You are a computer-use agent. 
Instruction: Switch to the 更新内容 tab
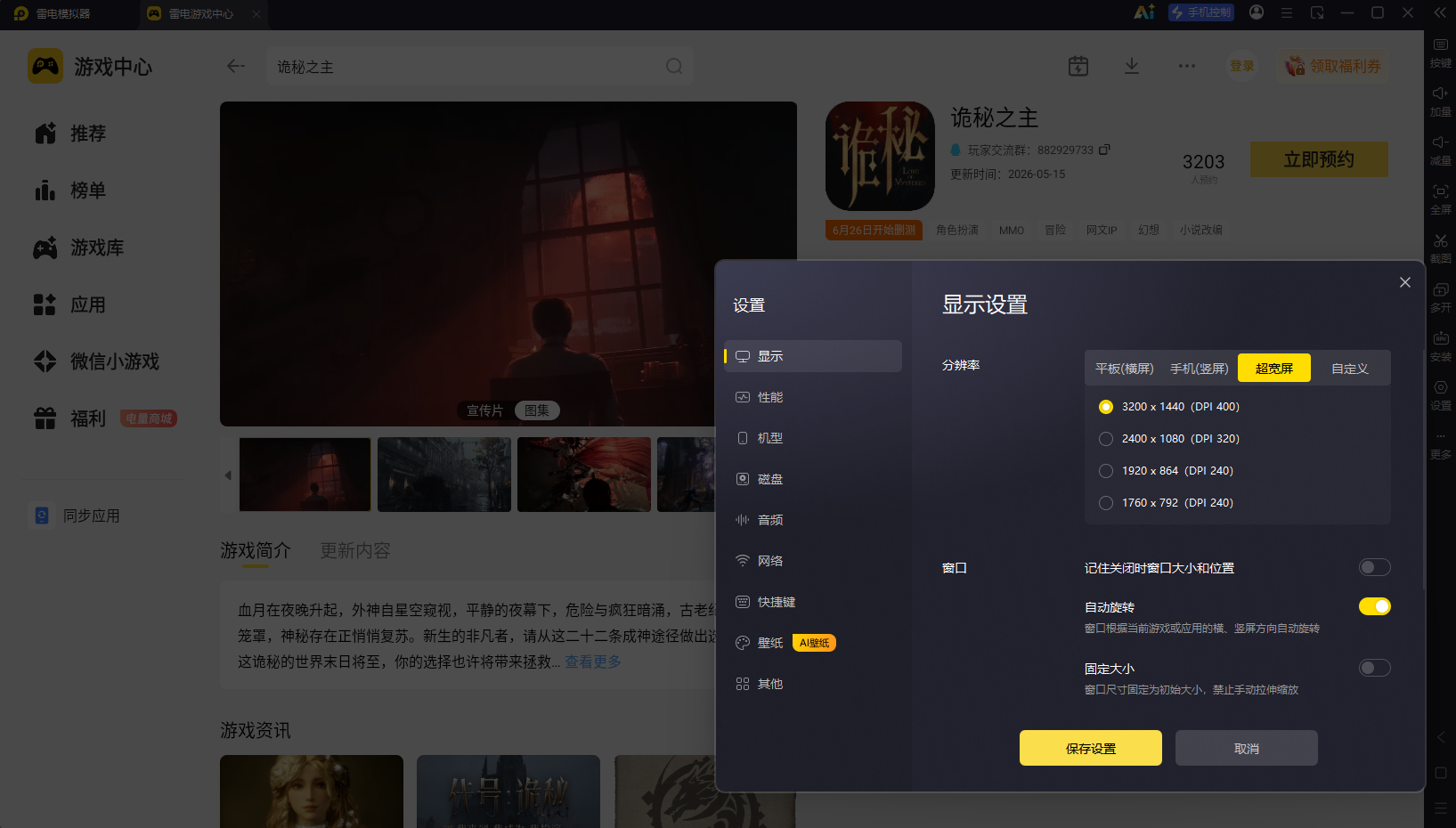click(355, 550)
